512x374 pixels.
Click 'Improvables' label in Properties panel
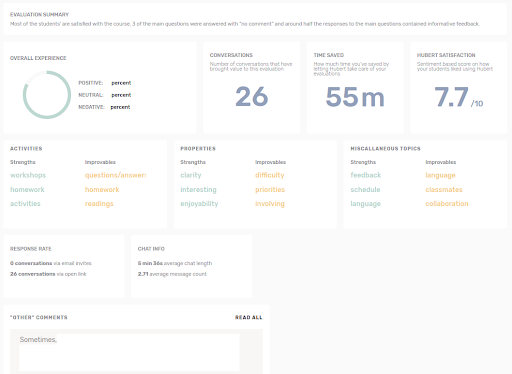[270, 162]
